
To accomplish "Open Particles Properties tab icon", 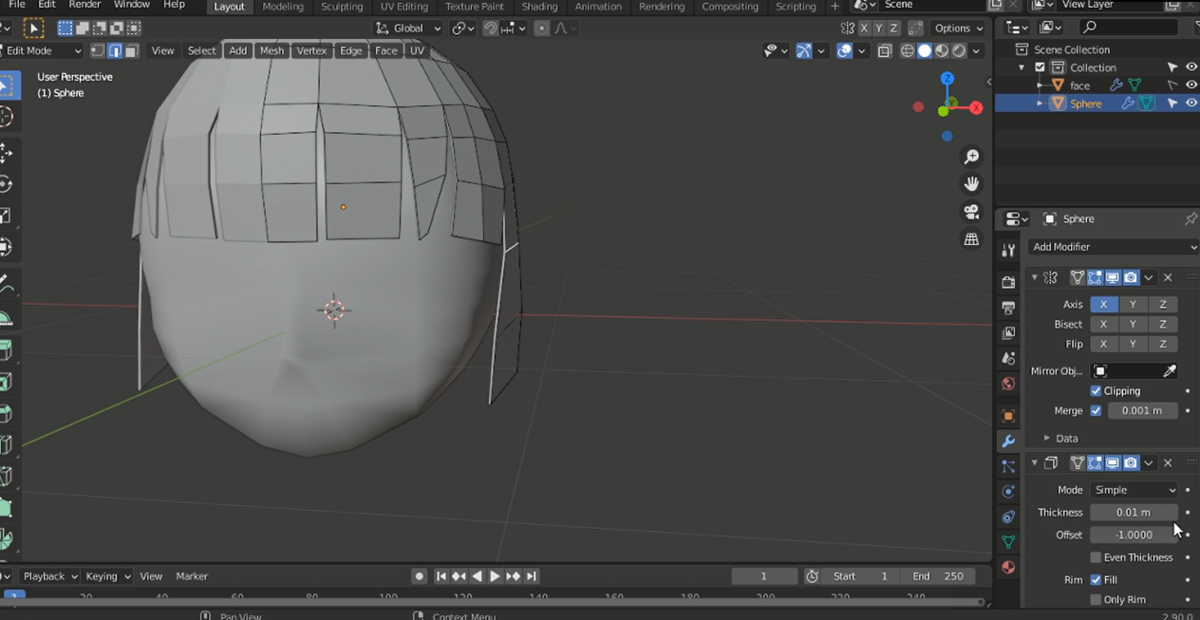I will [1008, 466].
